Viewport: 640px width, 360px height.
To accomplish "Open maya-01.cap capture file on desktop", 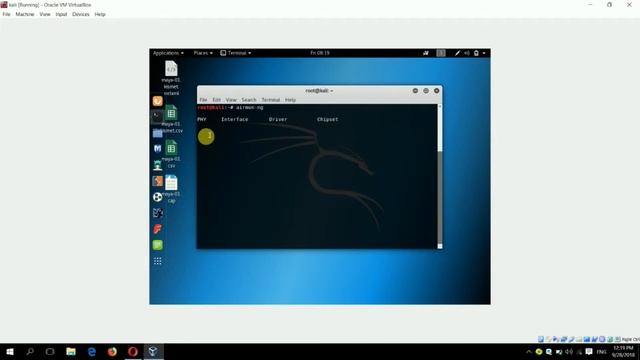I will click(171, 189).
